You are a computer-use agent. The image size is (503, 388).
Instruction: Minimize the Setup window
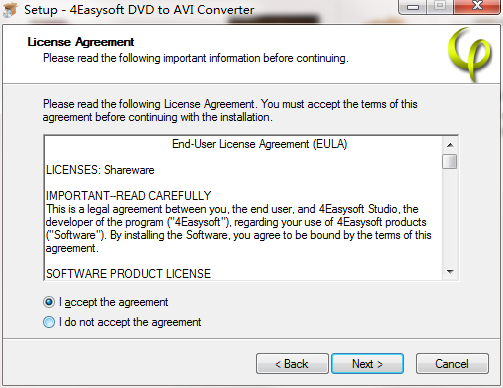pos(413,7)
